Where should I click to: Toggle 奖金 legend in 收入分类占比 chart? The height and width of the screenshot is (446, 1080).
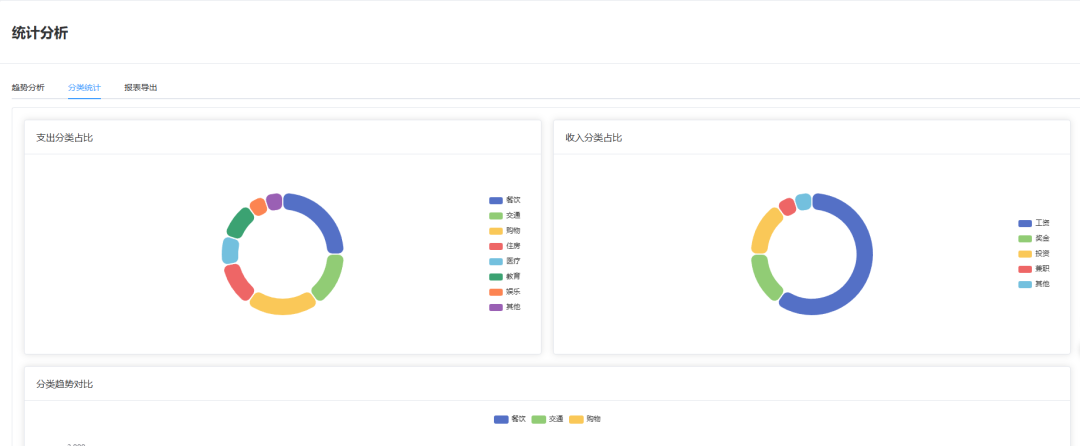click(1034, 238)
